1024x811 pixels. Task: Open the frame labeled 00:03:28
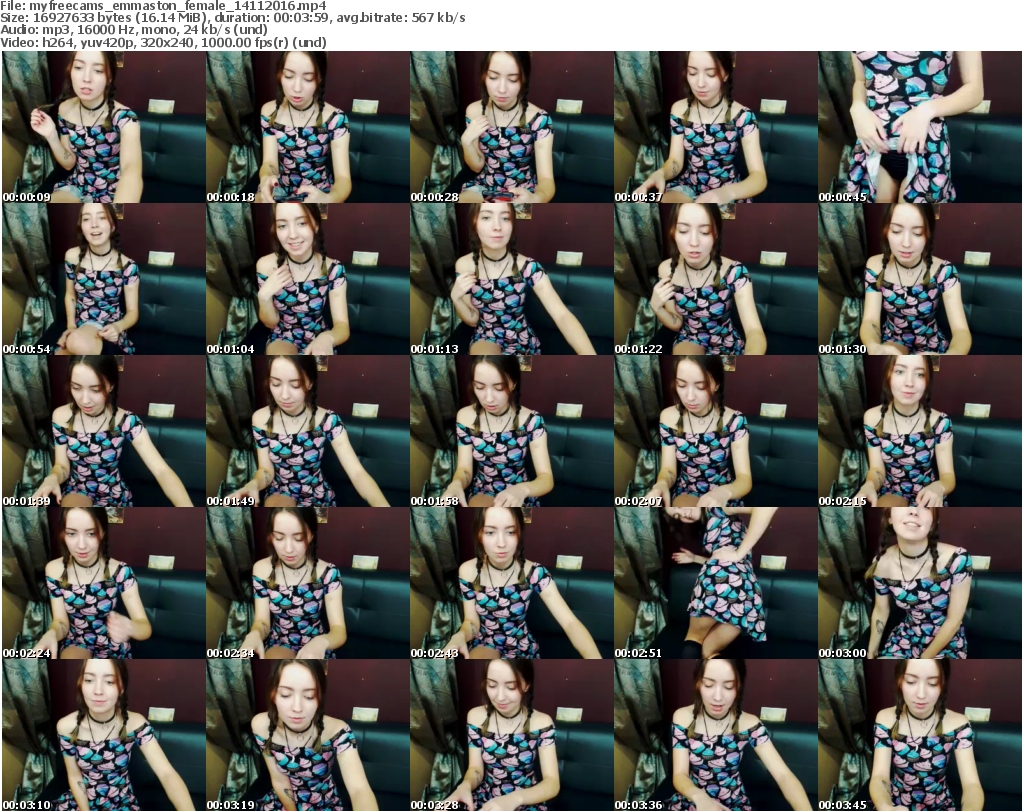coord(510,735)
